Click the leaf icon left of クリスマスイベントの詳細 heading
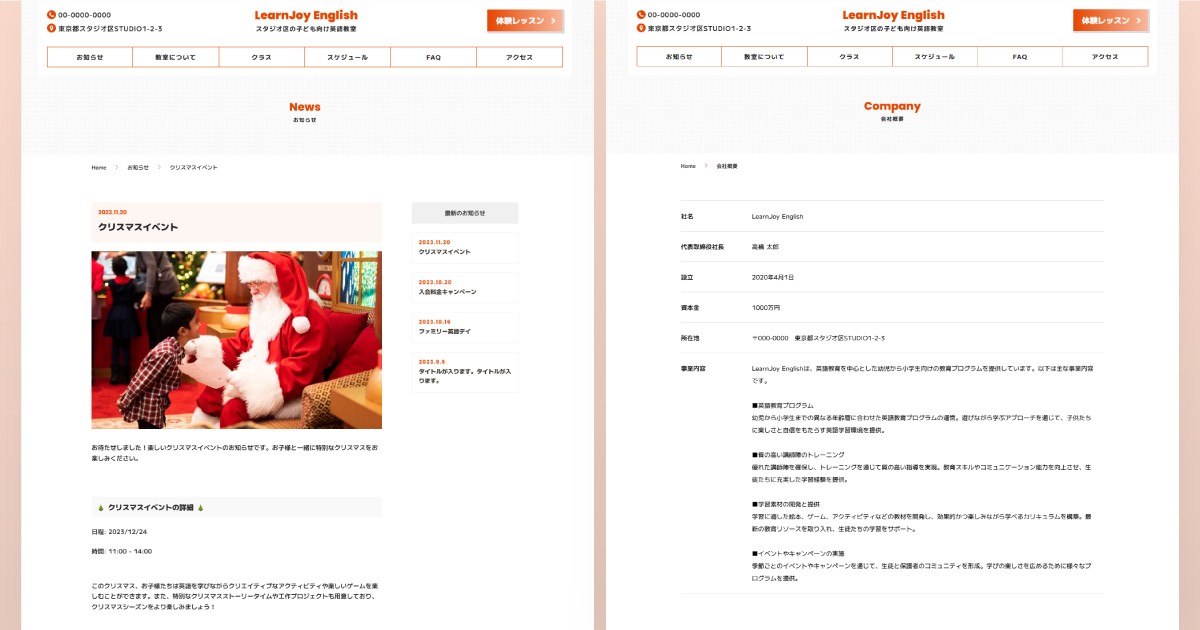Screen dimensions: 1200x630 99,506
